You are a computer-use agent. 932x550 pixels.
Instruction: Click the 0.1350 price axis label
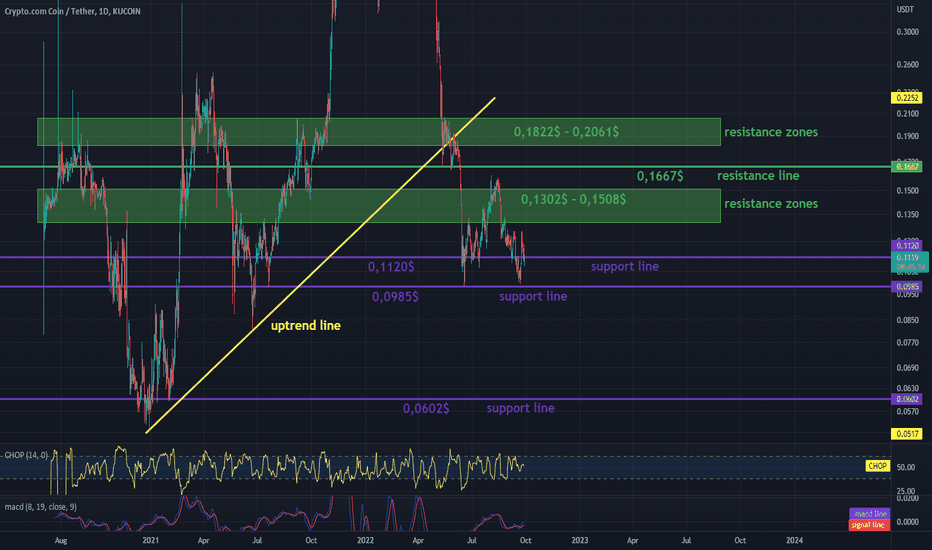(x=907, y=215)
